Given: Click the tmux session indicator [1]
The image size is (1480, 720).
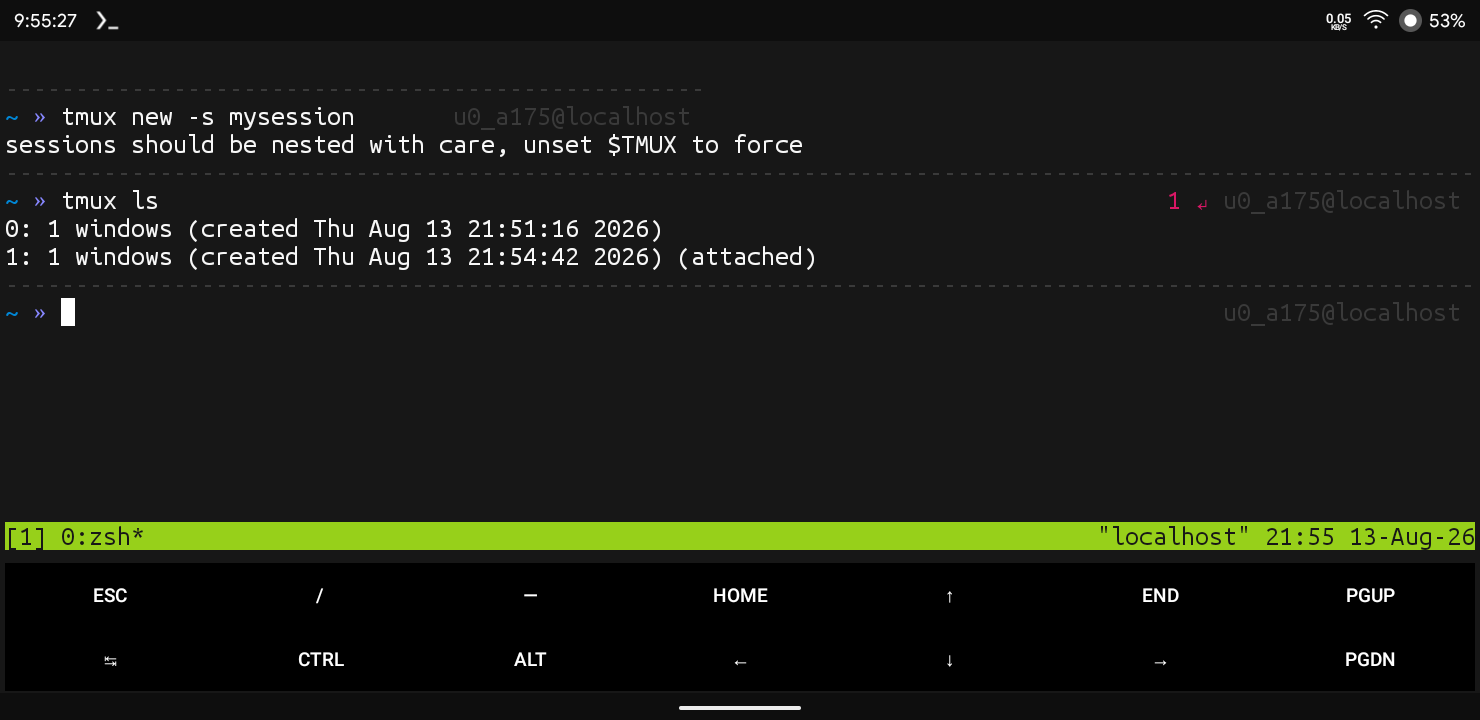Looking at the screenshot, I should [26, 537].
